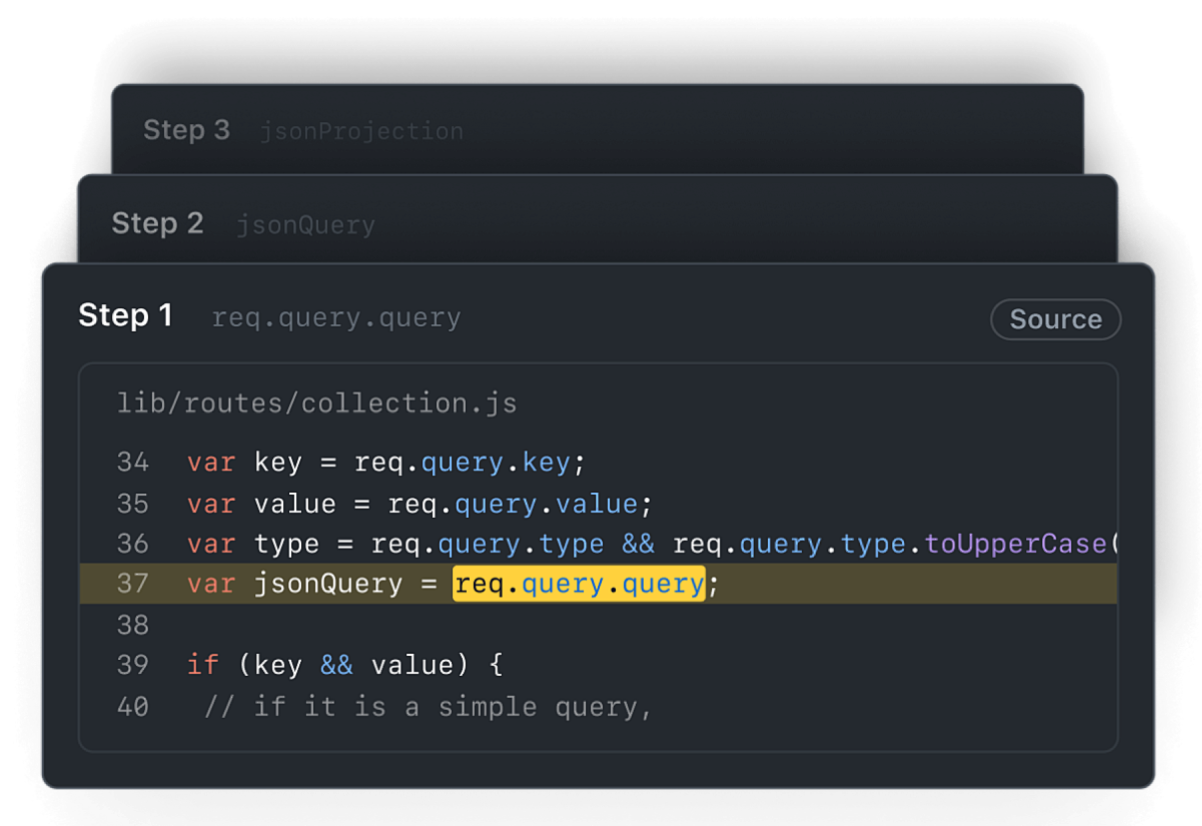Click the toUpperCase method call
Image resolution: width=1202 pixels, height=826 pixels.
[x=1016, y=544]
